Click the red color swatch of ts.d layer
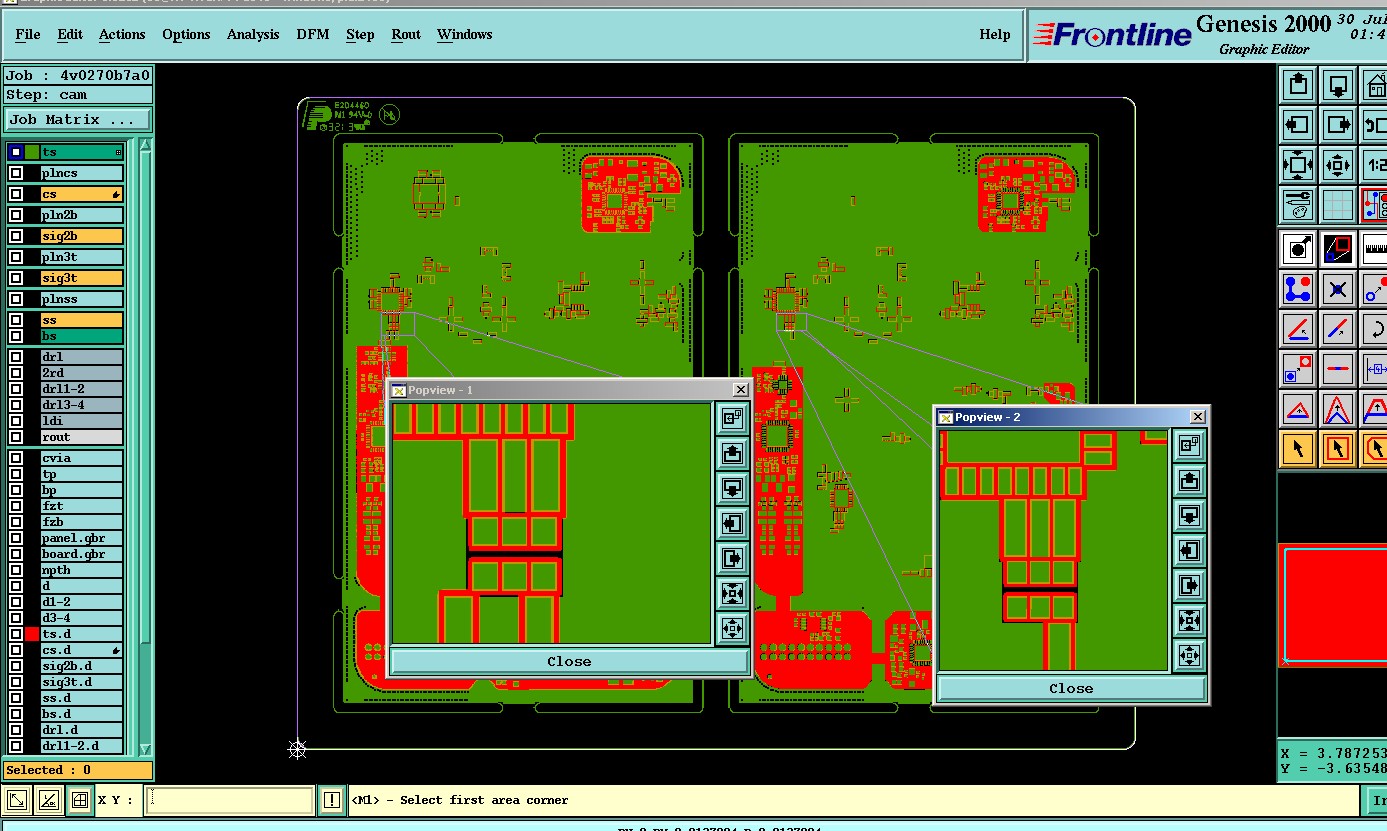1387x831 pixels. click(x=32, y=634)
